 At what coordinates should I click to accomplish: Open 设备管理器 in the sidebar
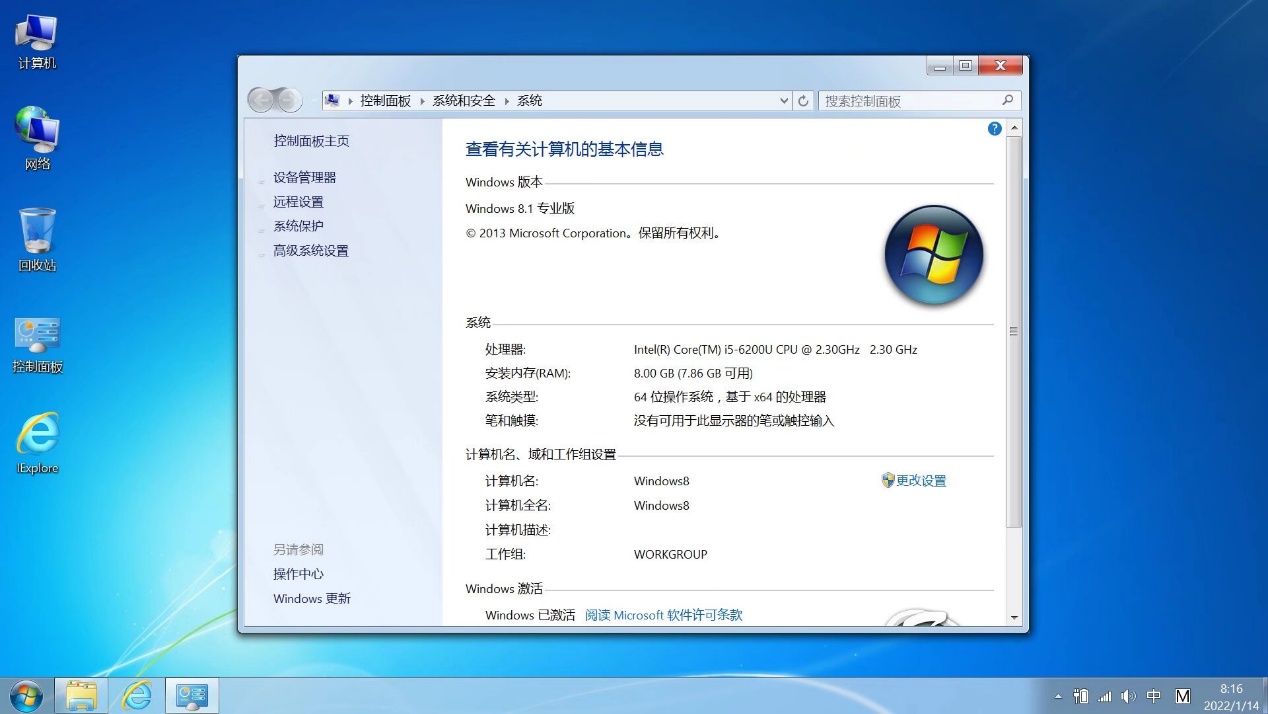click(305, 177)
